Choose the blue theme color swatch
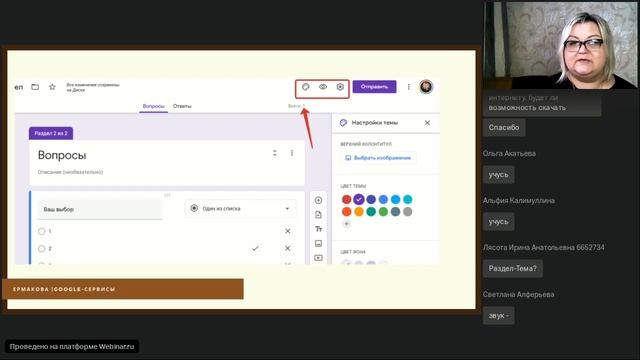640x360 pixels. pos(383,199)
